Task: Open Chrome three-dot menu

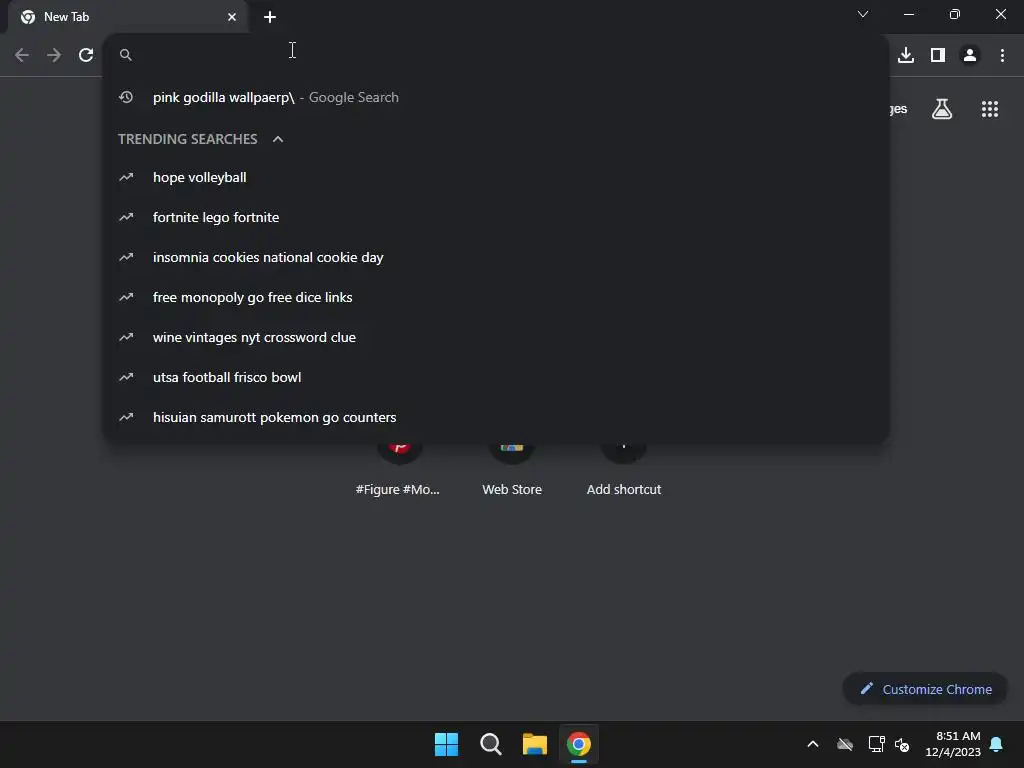Action: coord(1002,55)
